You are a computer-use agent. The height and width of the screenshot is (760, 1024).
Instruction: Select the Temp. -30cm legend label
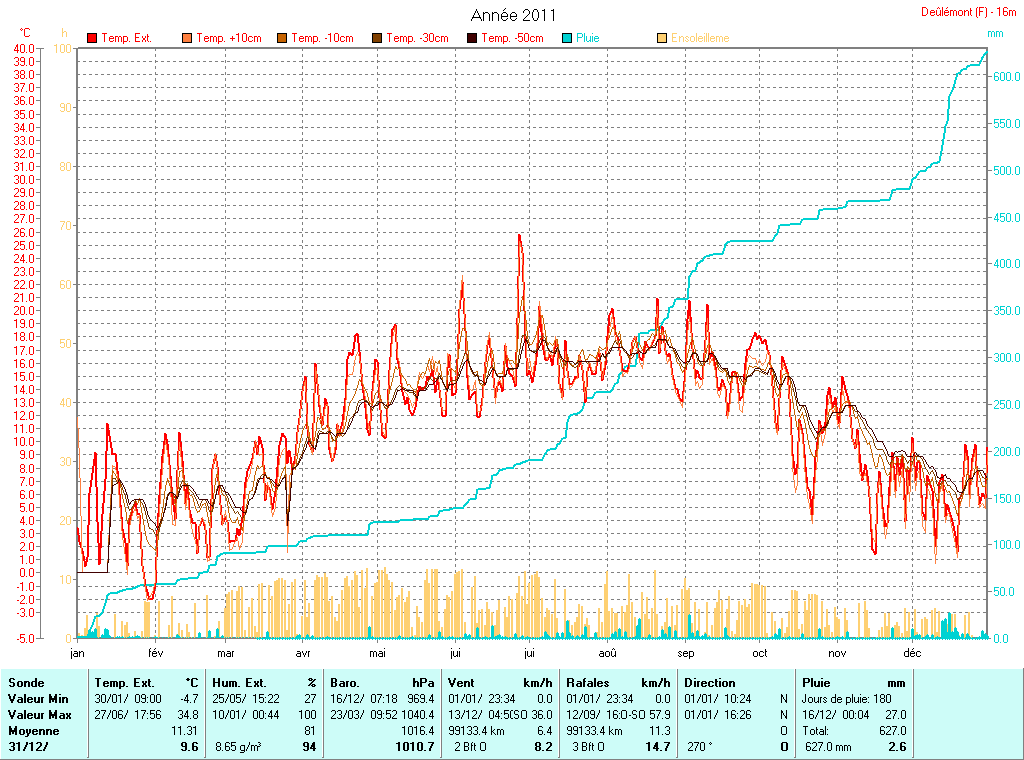415,38
